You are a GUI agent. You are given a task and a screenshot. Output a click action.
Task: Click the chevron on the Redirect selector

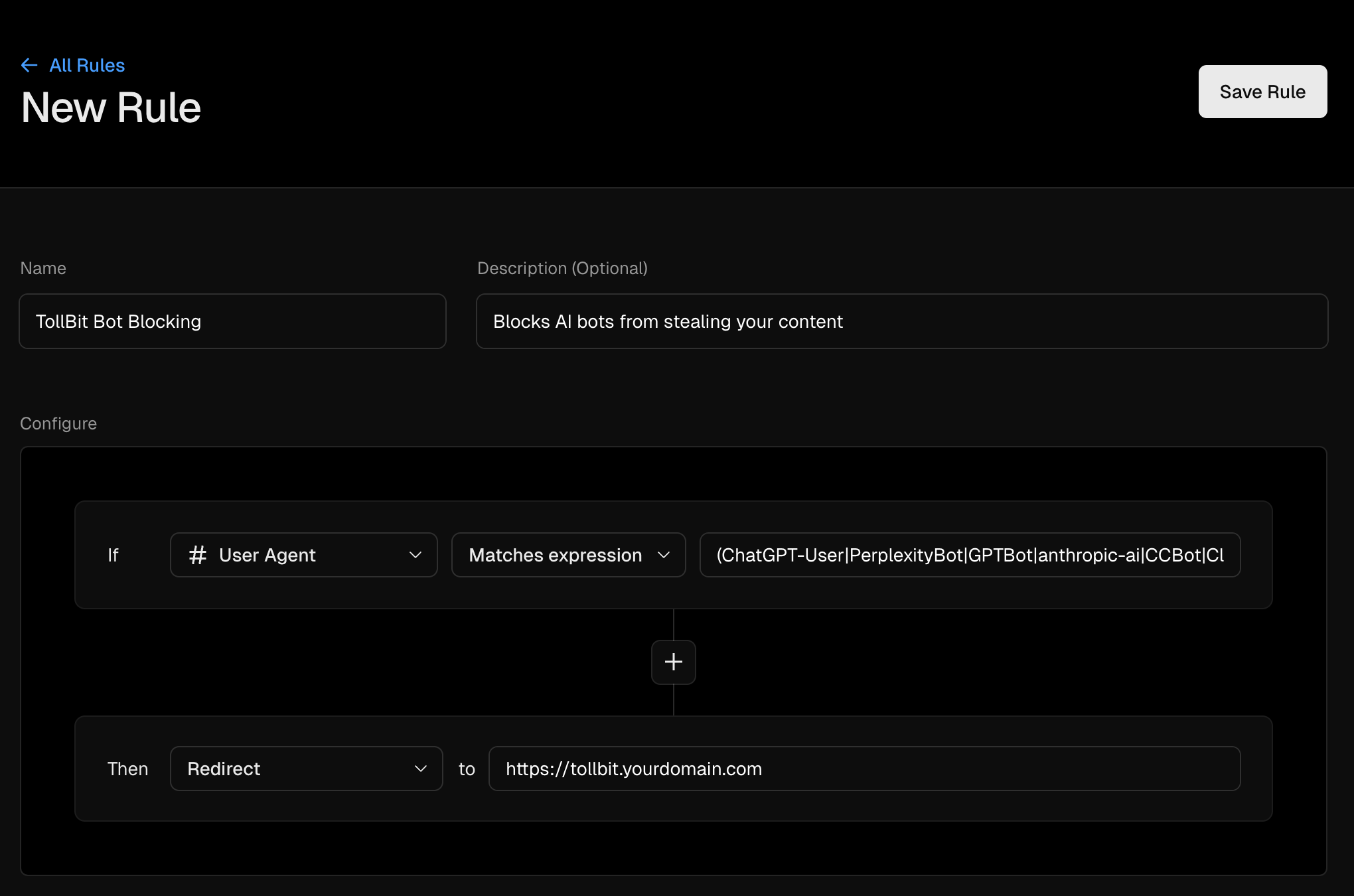420,769
